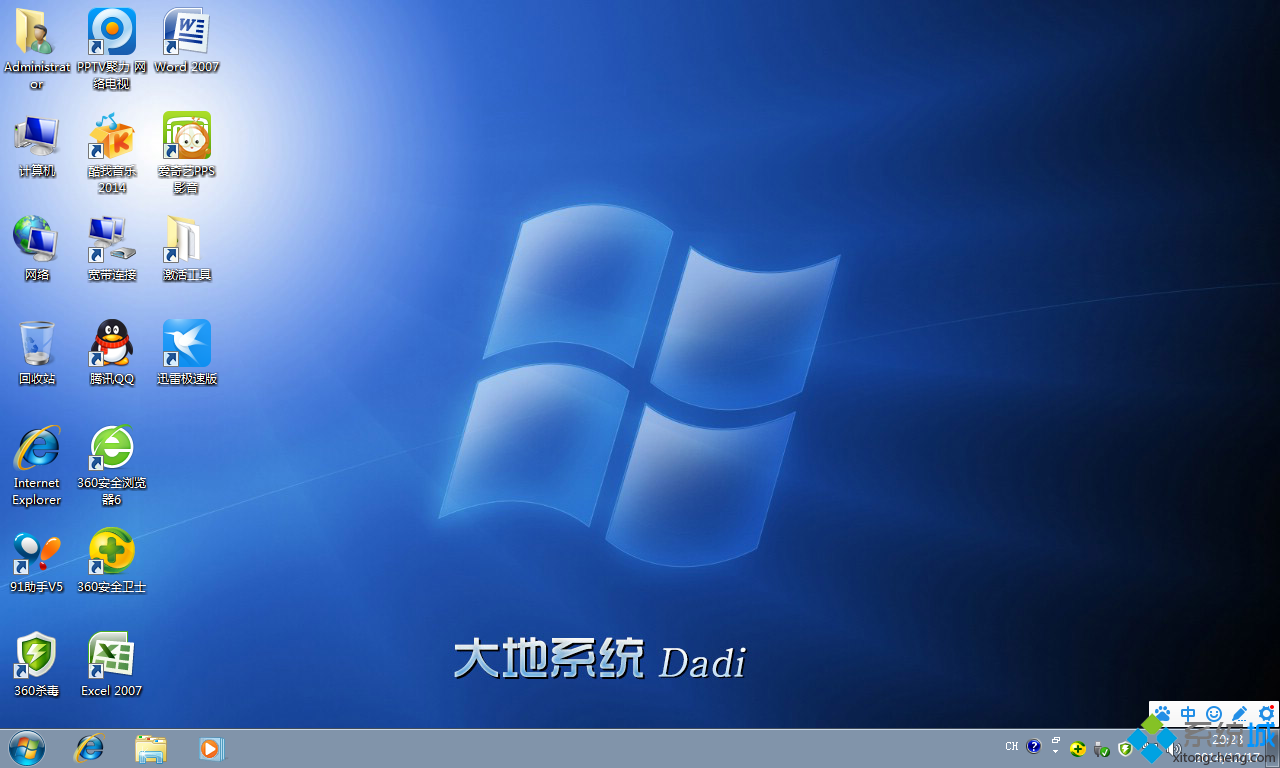Open Word 2007 from the desktop
This screenshot has width=1280, height=768.
click(x=186, y=35)
